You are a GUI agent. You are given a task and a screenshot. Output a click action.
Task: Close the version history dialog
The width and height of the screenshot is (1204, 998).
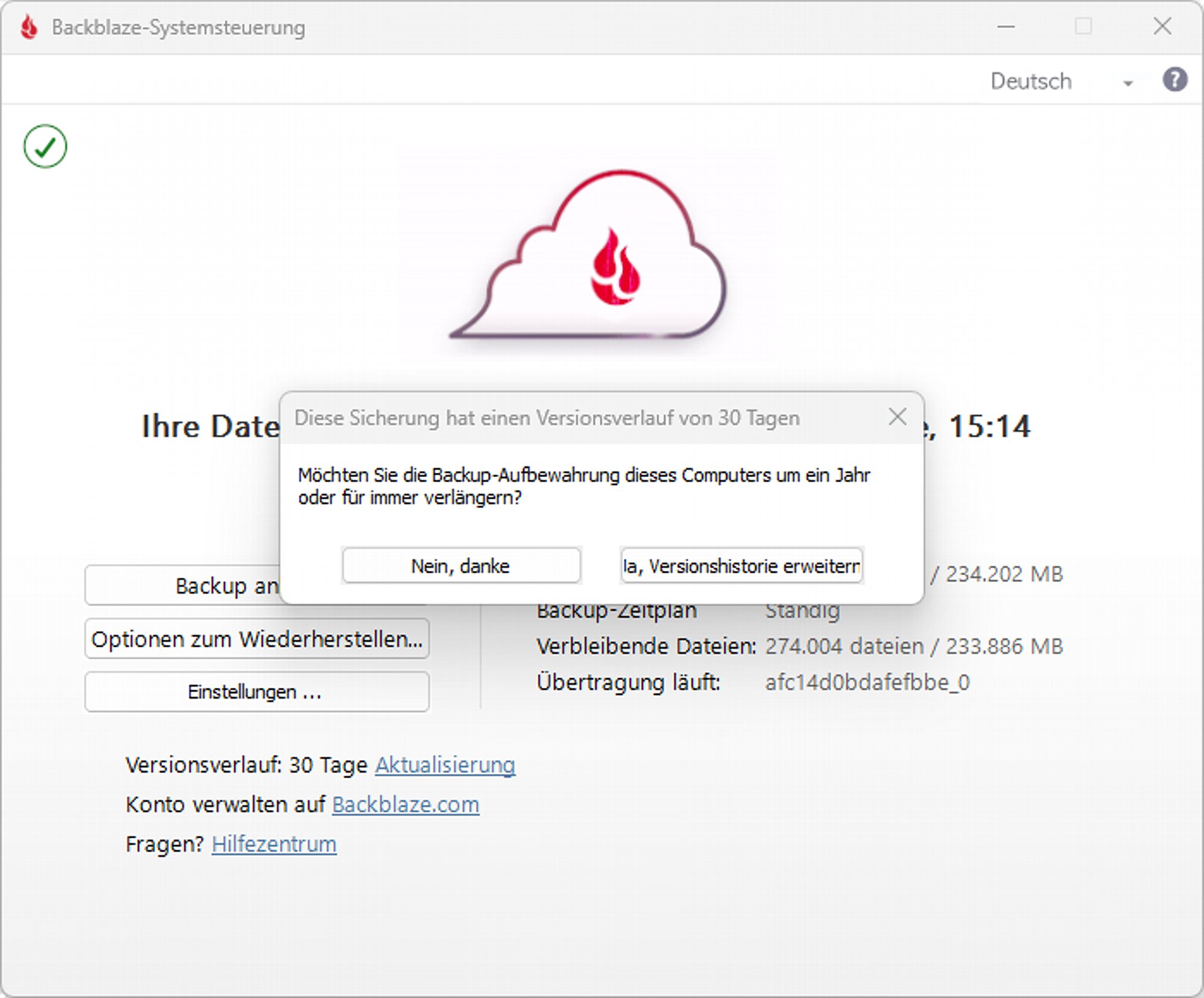tap(897, 417)
